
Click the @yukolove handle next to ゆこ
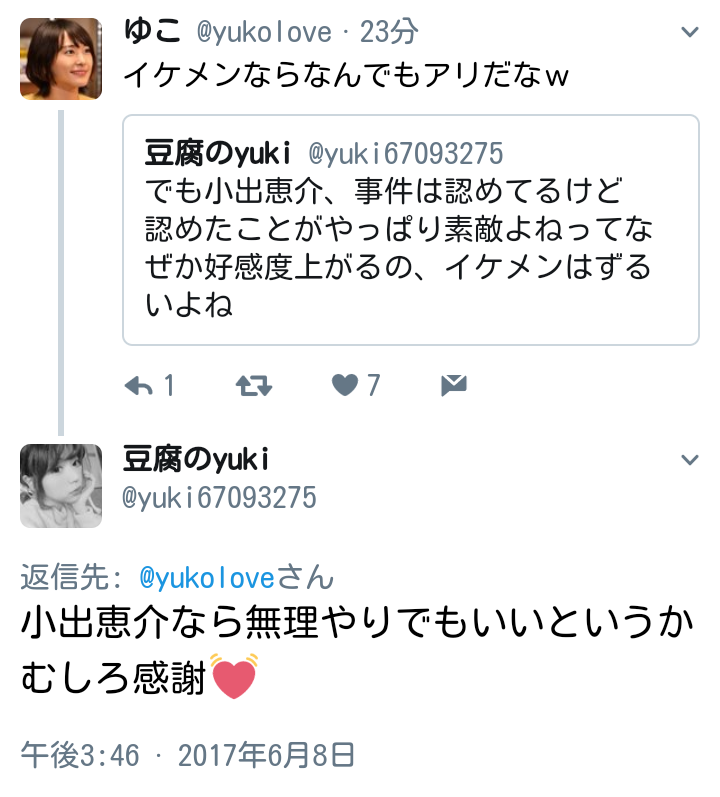pyautogui.click(x=263, y=33)
